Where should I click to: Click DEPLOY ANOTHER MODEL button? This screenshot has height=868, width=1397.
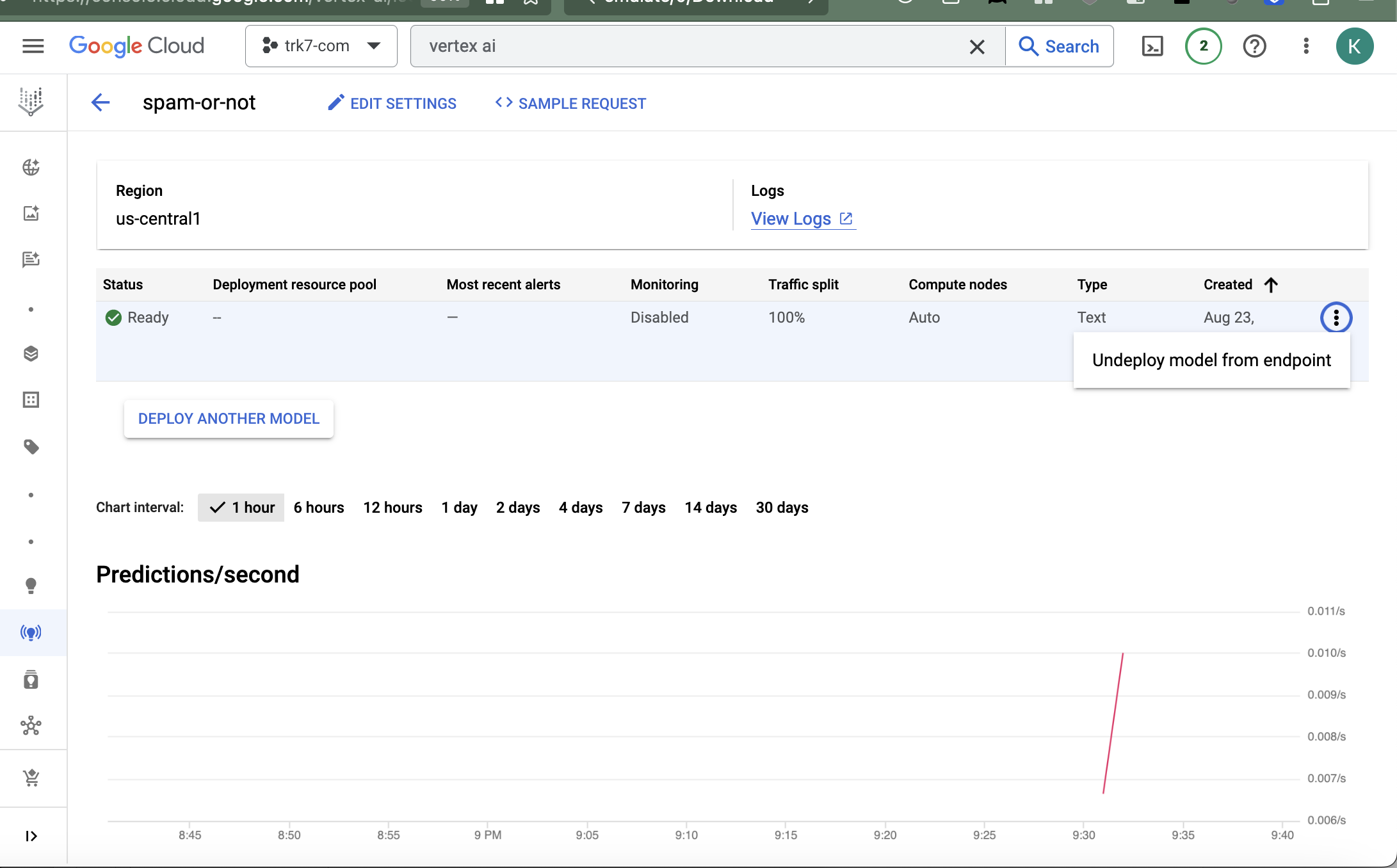(228, 418)
